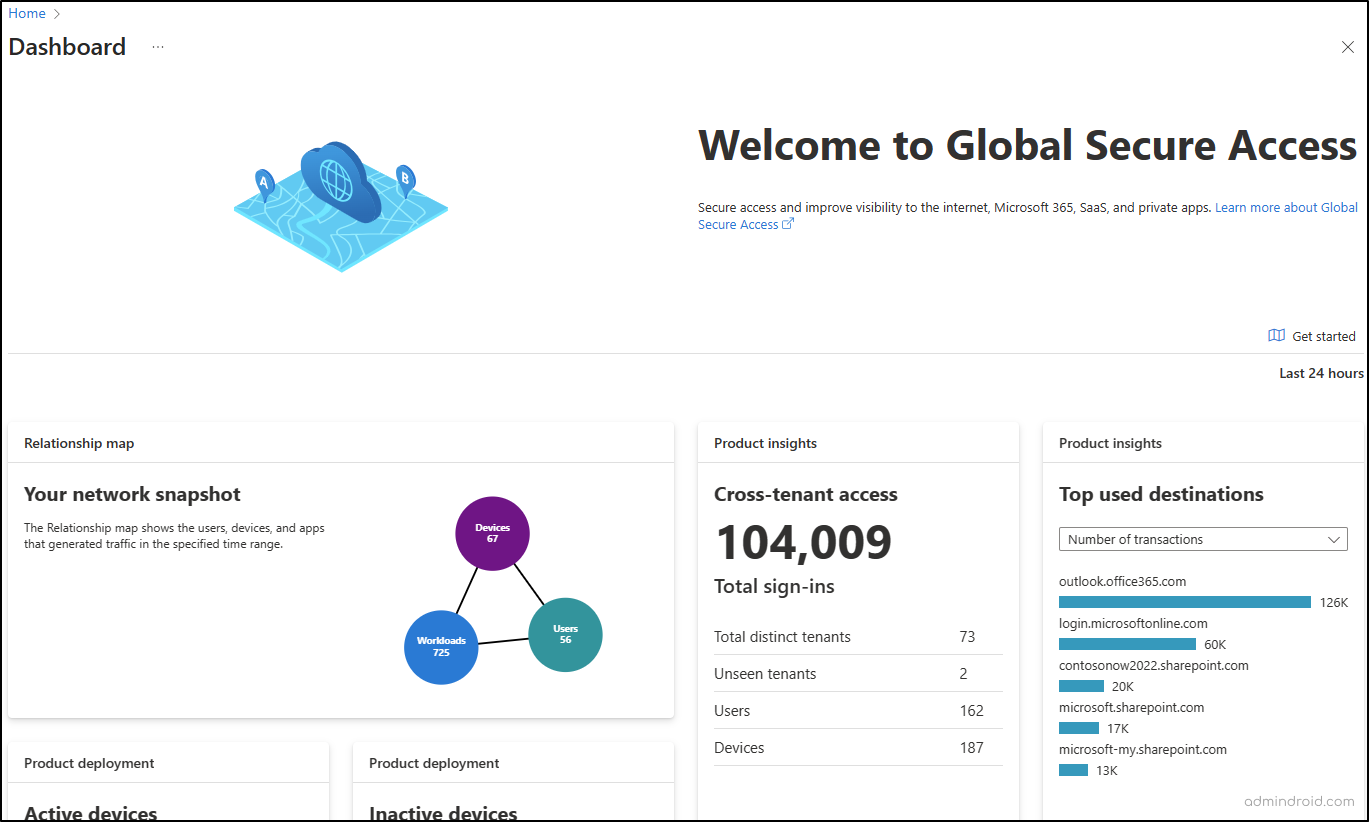
Task: Click the 104,009 total sign-ins value
Action: pos(803,542)
